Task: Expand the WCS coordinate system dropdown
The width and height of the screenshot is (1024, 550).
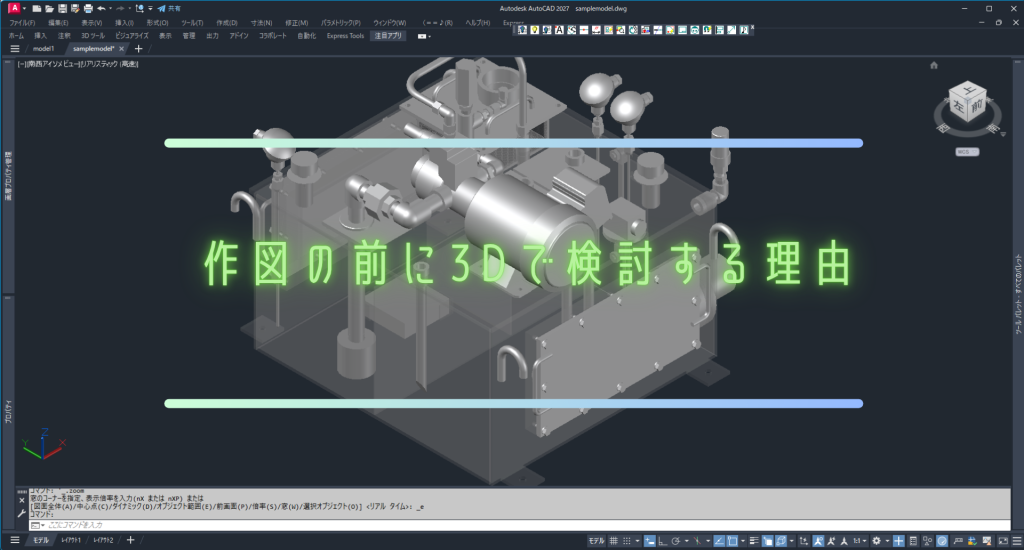Action: pyautogui.click(x=965, y=152)
